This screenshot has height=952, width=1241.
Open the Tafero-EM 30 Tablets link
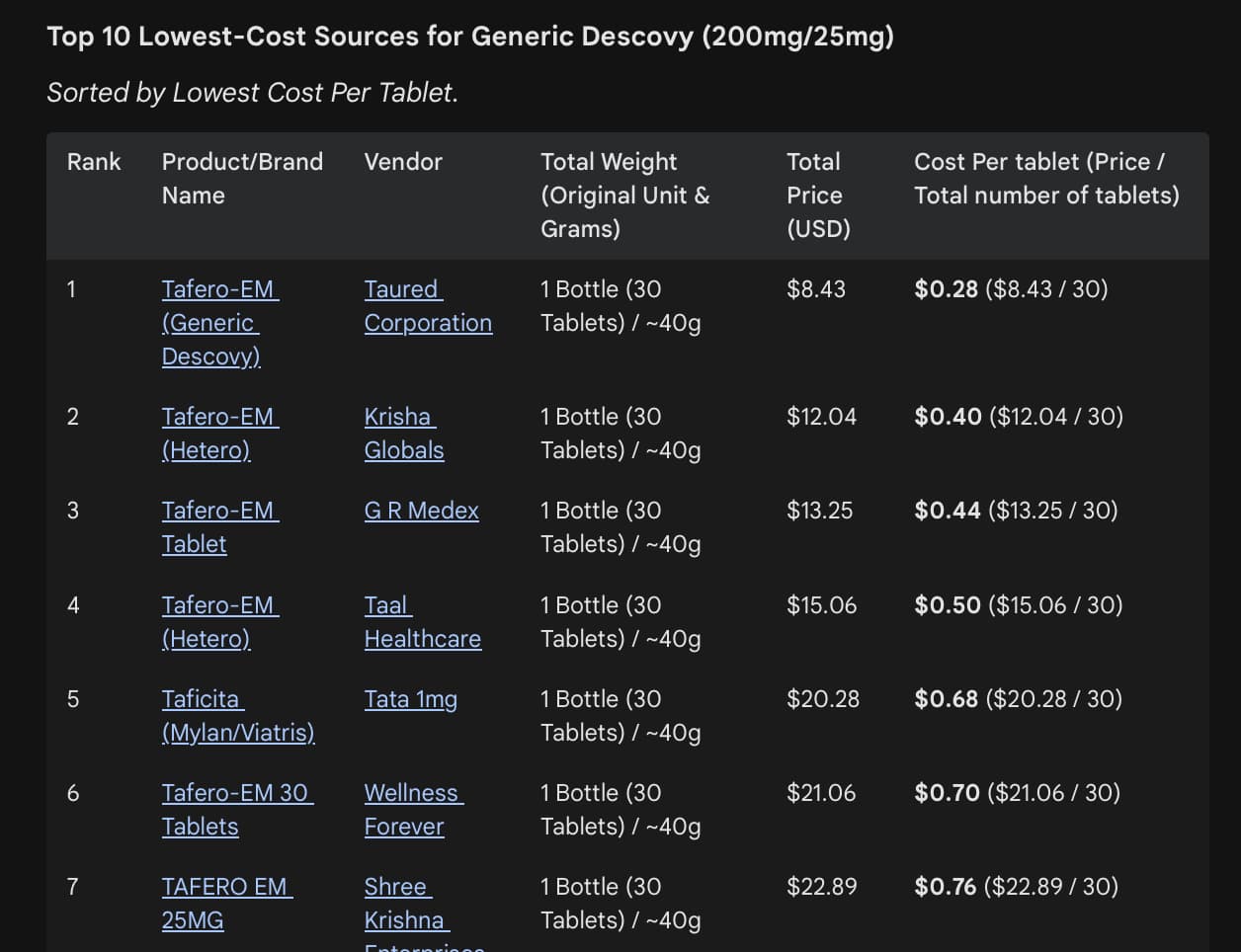(236, 809)
